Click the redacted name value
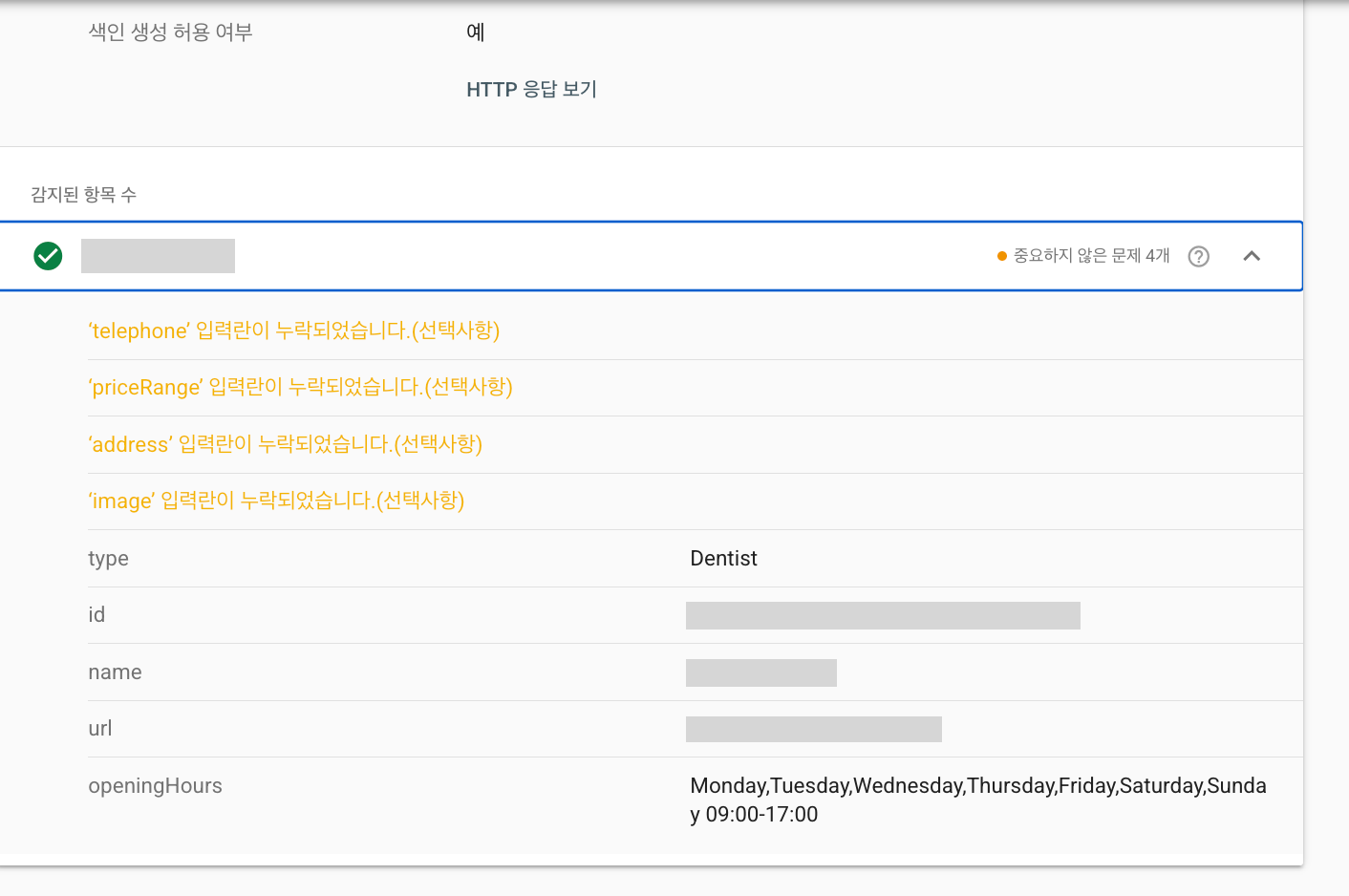 [761, 672]
